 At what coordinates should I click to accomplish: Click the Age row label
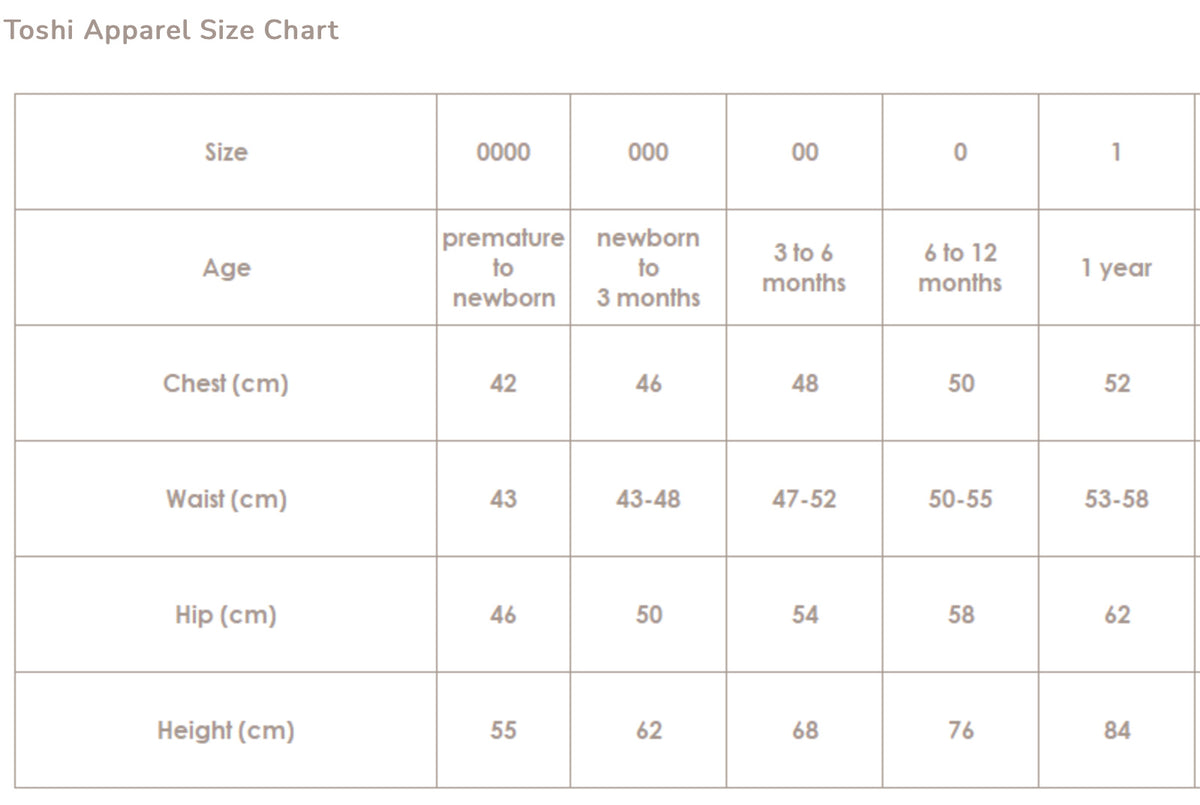(226, 268)
